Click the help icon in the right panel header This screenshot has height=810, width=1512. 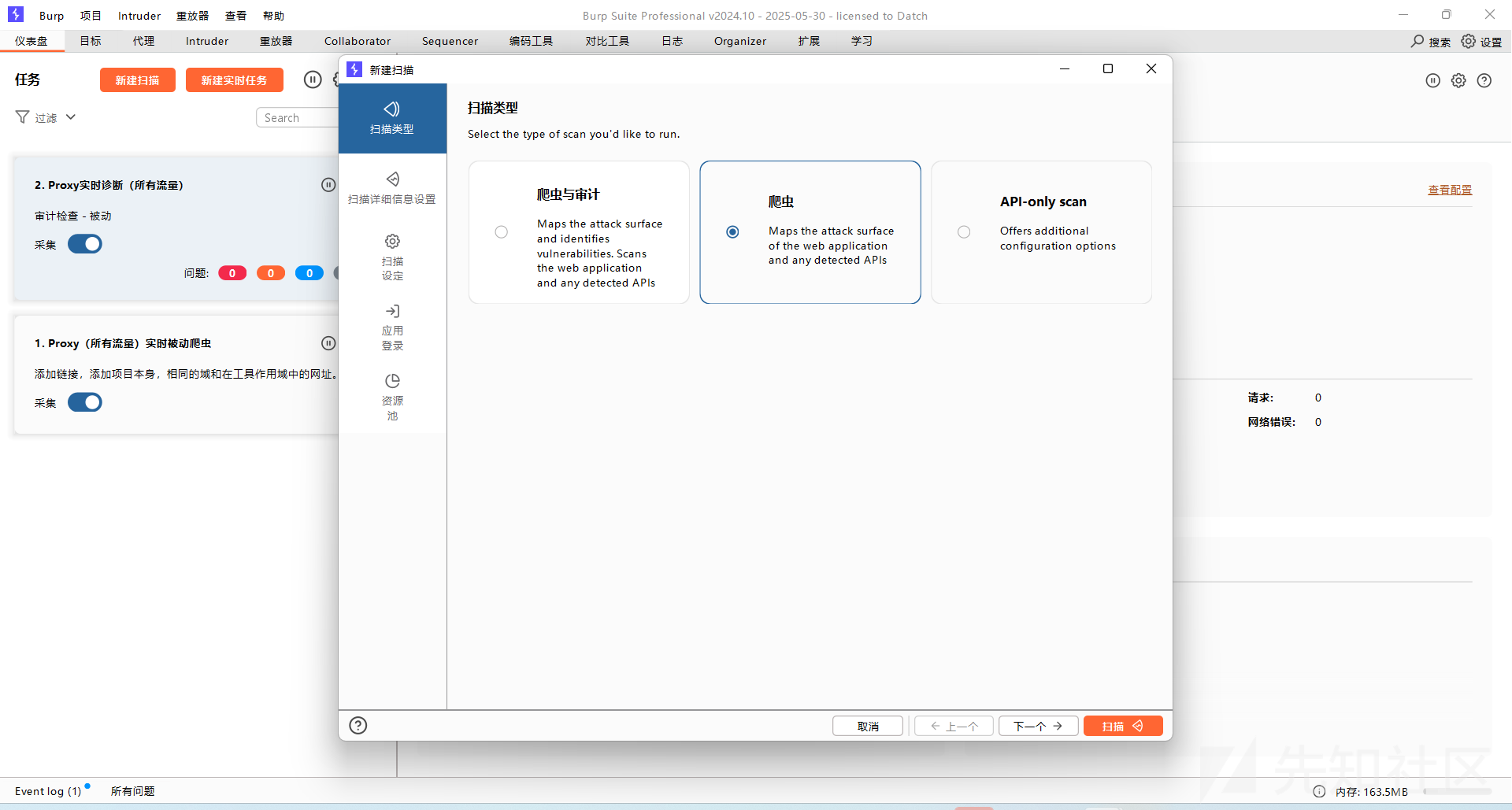[x=1484, y=80]
